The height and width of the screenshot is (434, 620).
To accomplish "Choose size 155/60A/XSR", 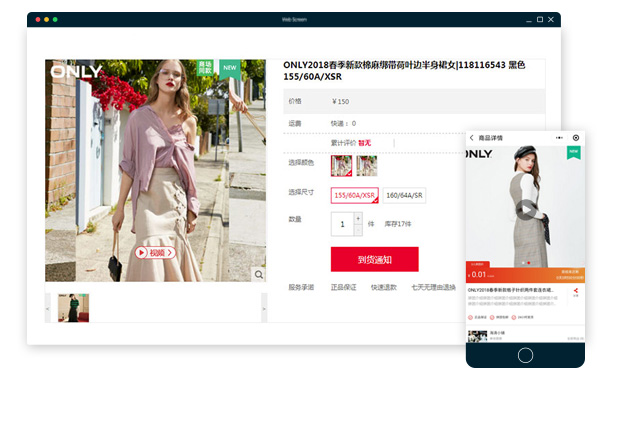I will pos(355,195).
